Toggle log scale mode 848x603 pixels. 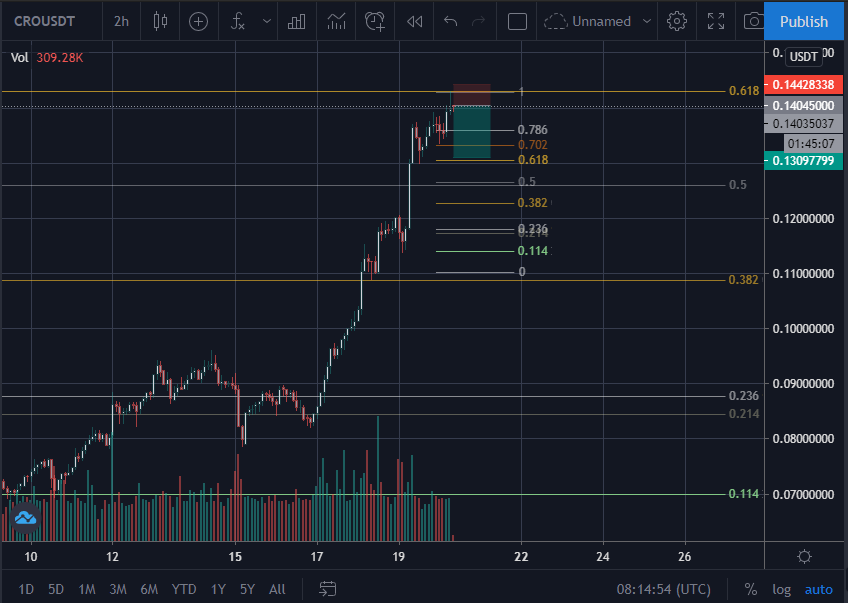point(781,589)
